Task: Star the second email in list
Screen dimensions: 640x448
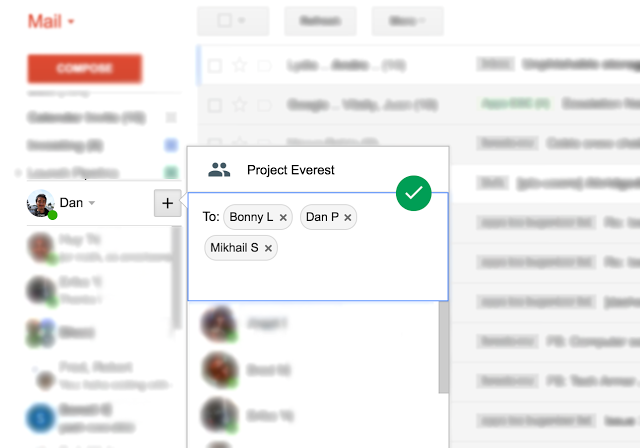Action: pyautogui.click(x=239, y=104)
